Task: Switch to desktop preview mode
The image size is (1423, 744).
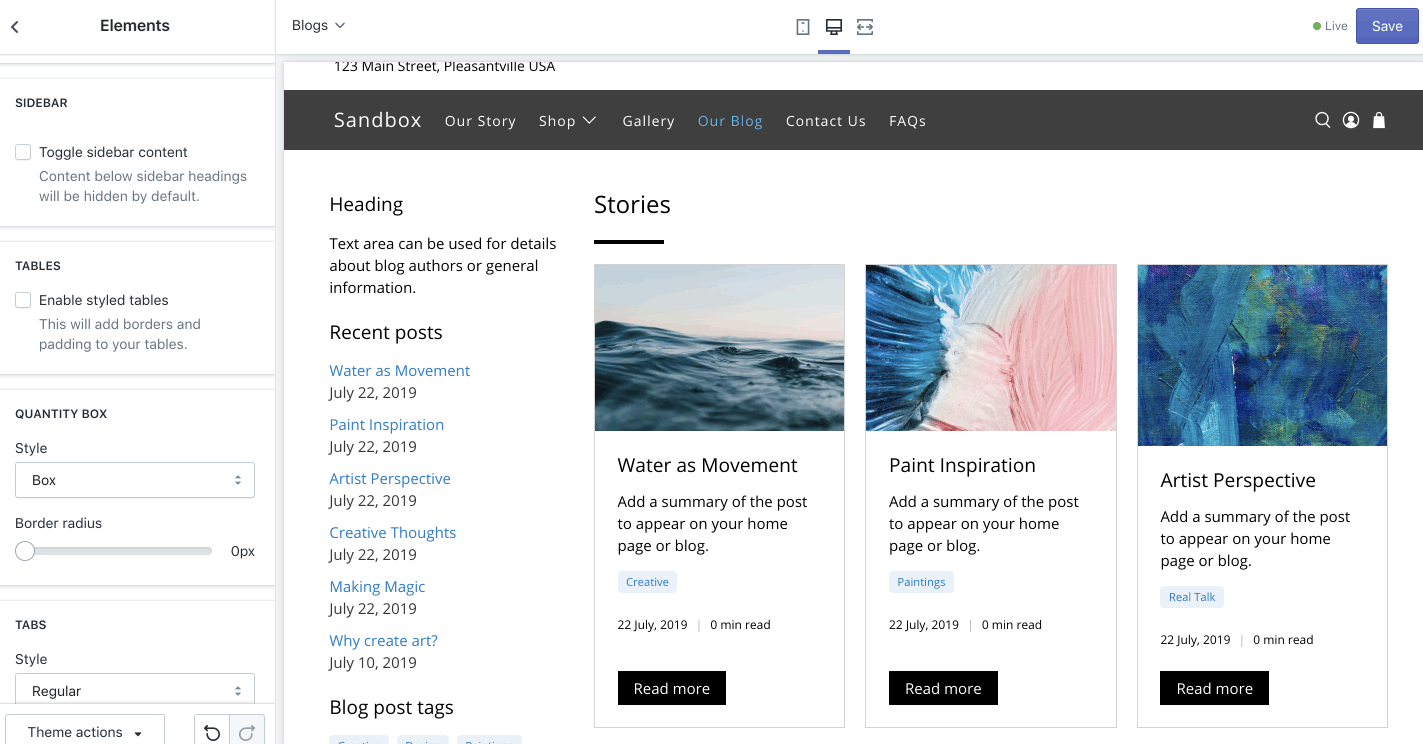Action: point(833,26)
